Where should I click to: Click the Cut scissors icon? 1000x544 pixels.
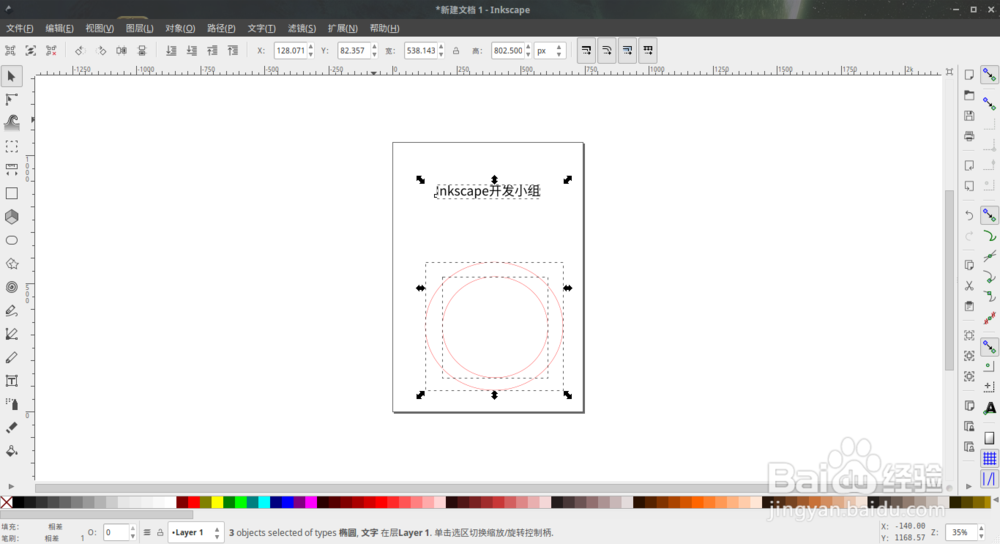tap(969, 286)
